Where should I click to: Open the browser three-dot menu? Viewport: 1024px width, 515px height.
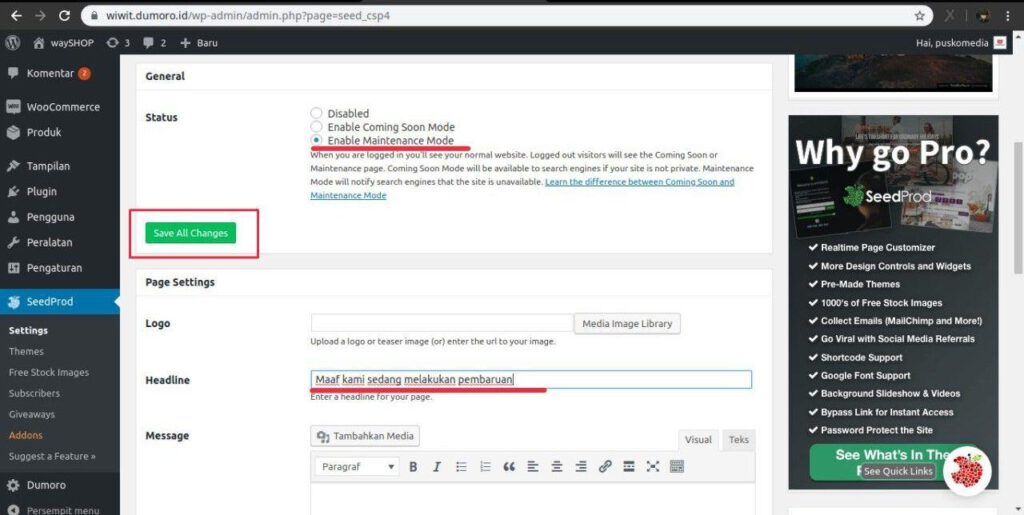pyautogui.click(x=1010, y=15)
